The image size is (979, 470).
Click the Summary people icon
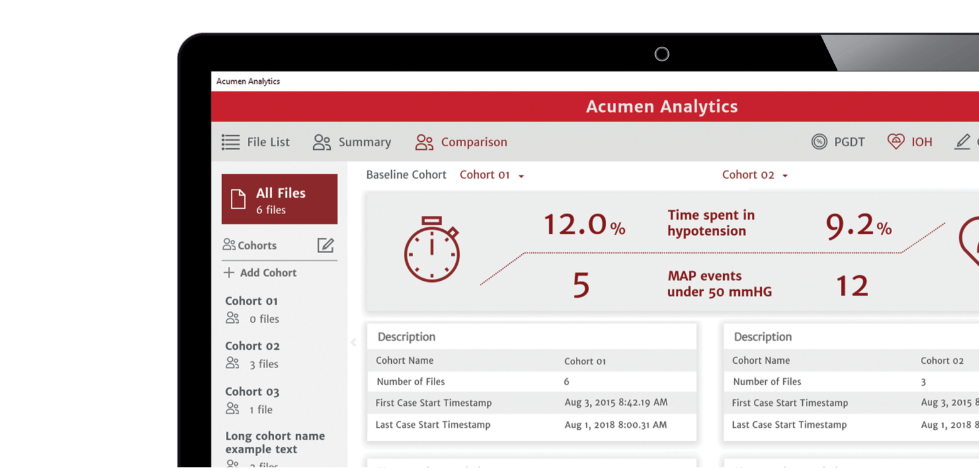pyautogui.click(x=322, y=142)
